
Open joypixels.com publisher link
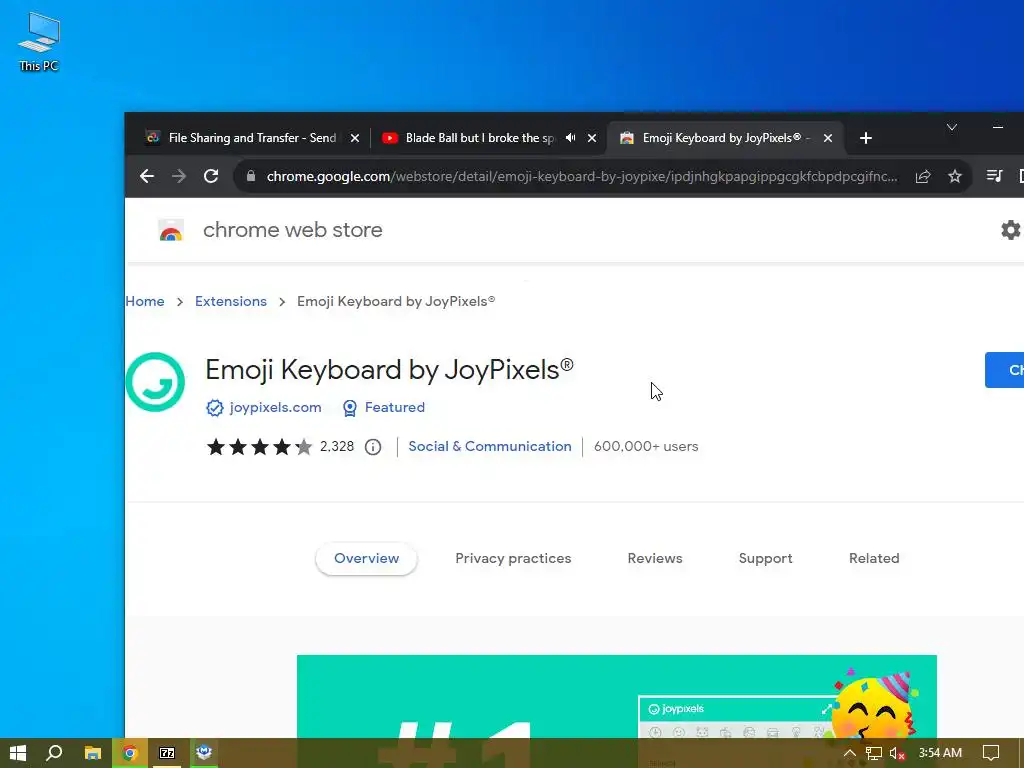coord(275,408)
